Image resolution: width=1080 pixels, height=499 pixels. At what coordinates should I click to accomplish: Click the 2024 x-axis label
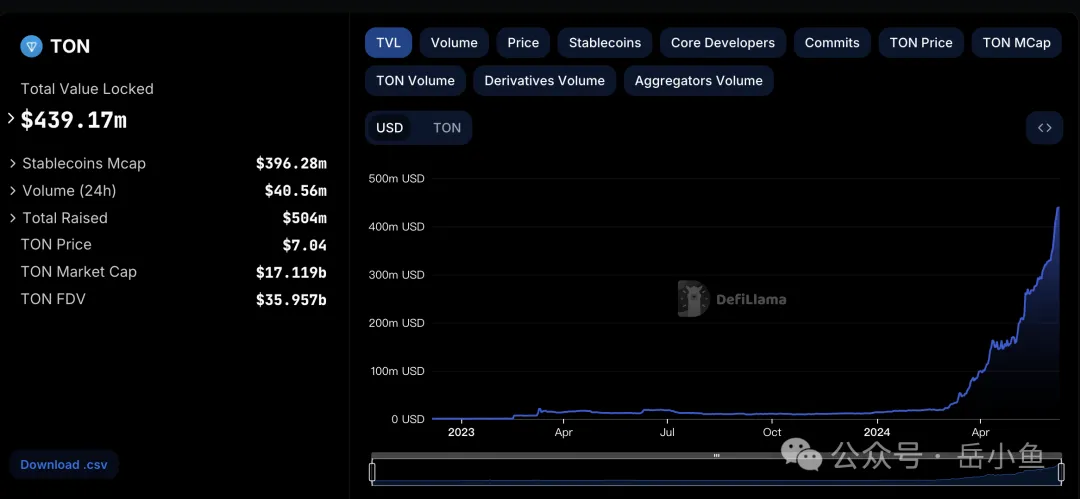tap(877, 432)
